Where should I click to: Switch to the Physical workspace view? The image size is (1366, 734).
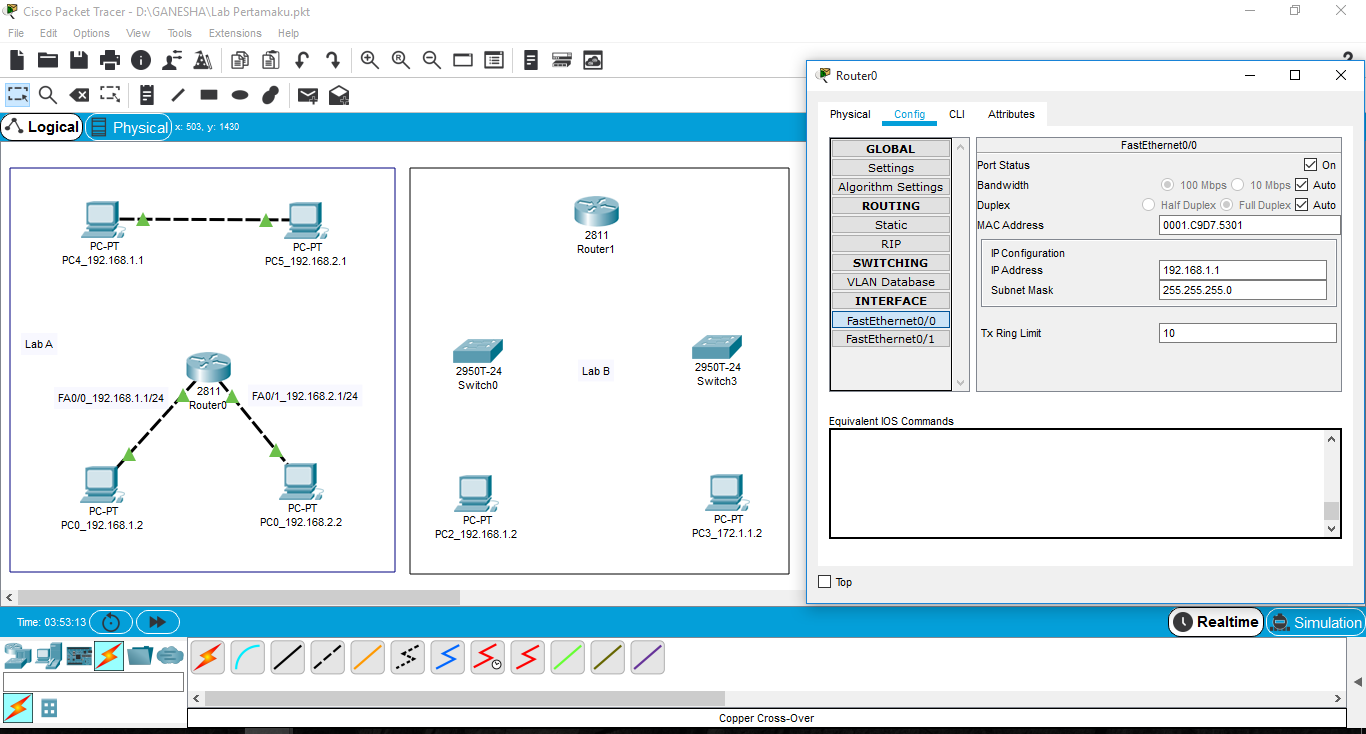point(129,127)
